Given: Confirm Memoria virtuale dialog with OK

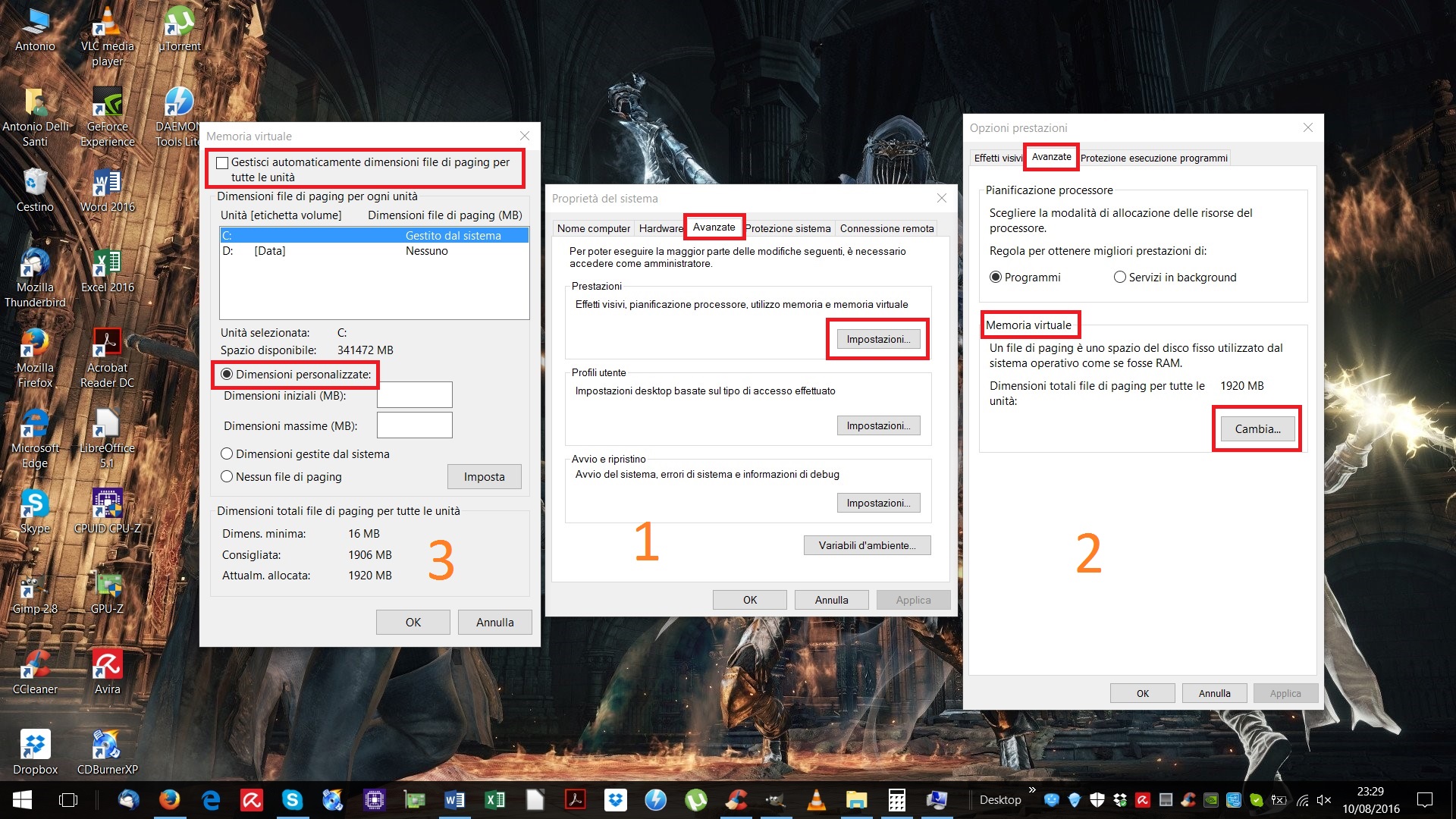Looking at the screenshot, I should pyautogui.click(x=413, y=623).
